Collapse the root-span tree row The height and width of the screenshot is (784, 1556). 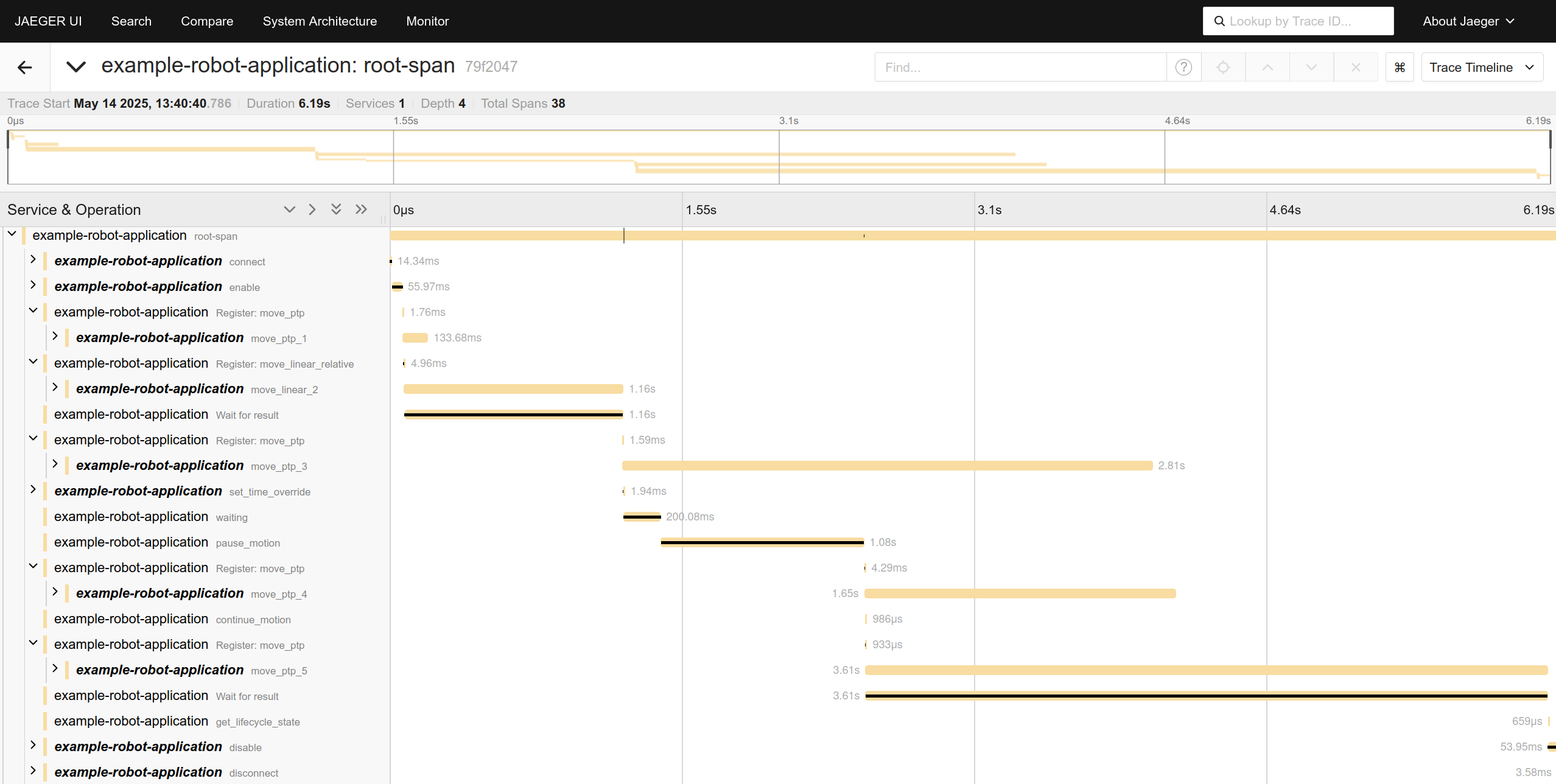12,234
